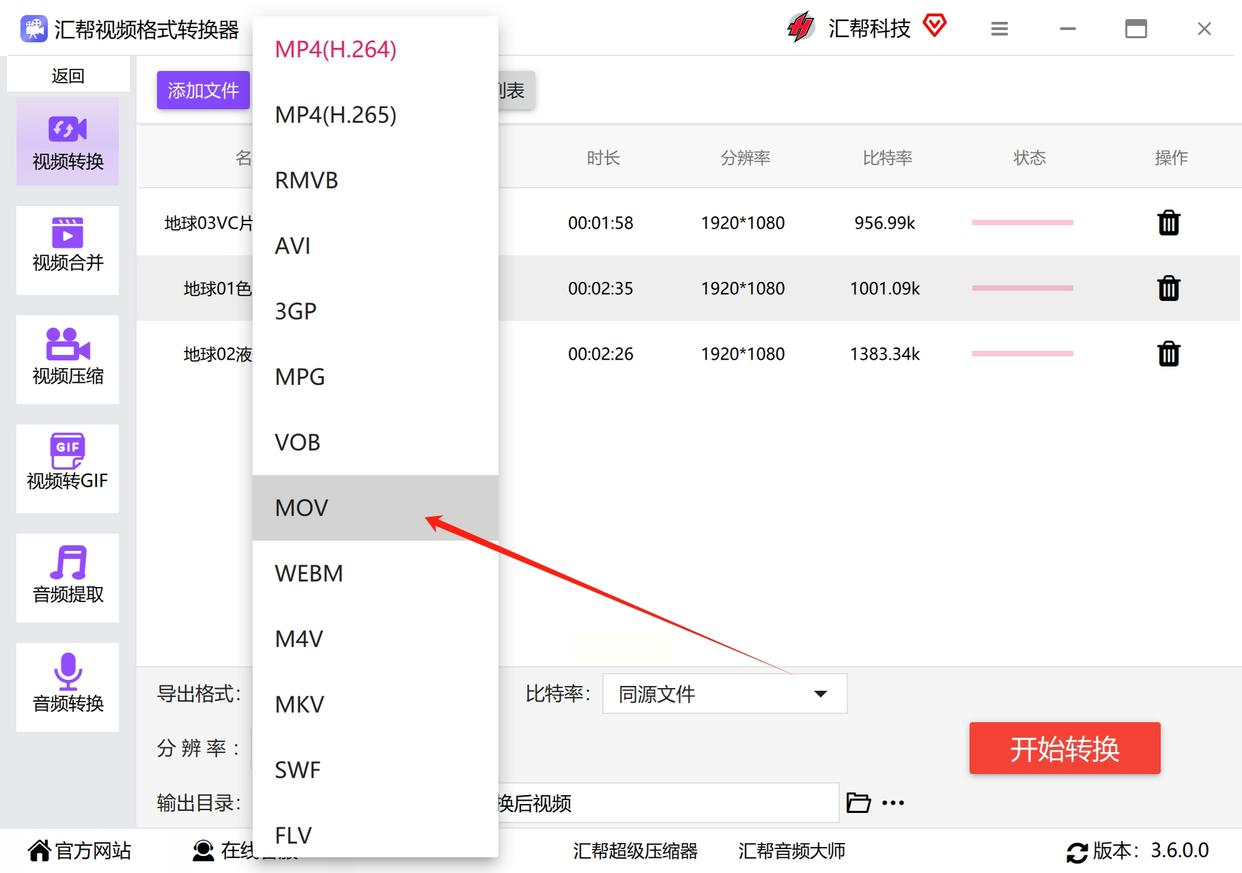Viewport: 1242px width, 873px height.
Task: Click the 1383.34k bitrate cell
Action: pos(885,354)
